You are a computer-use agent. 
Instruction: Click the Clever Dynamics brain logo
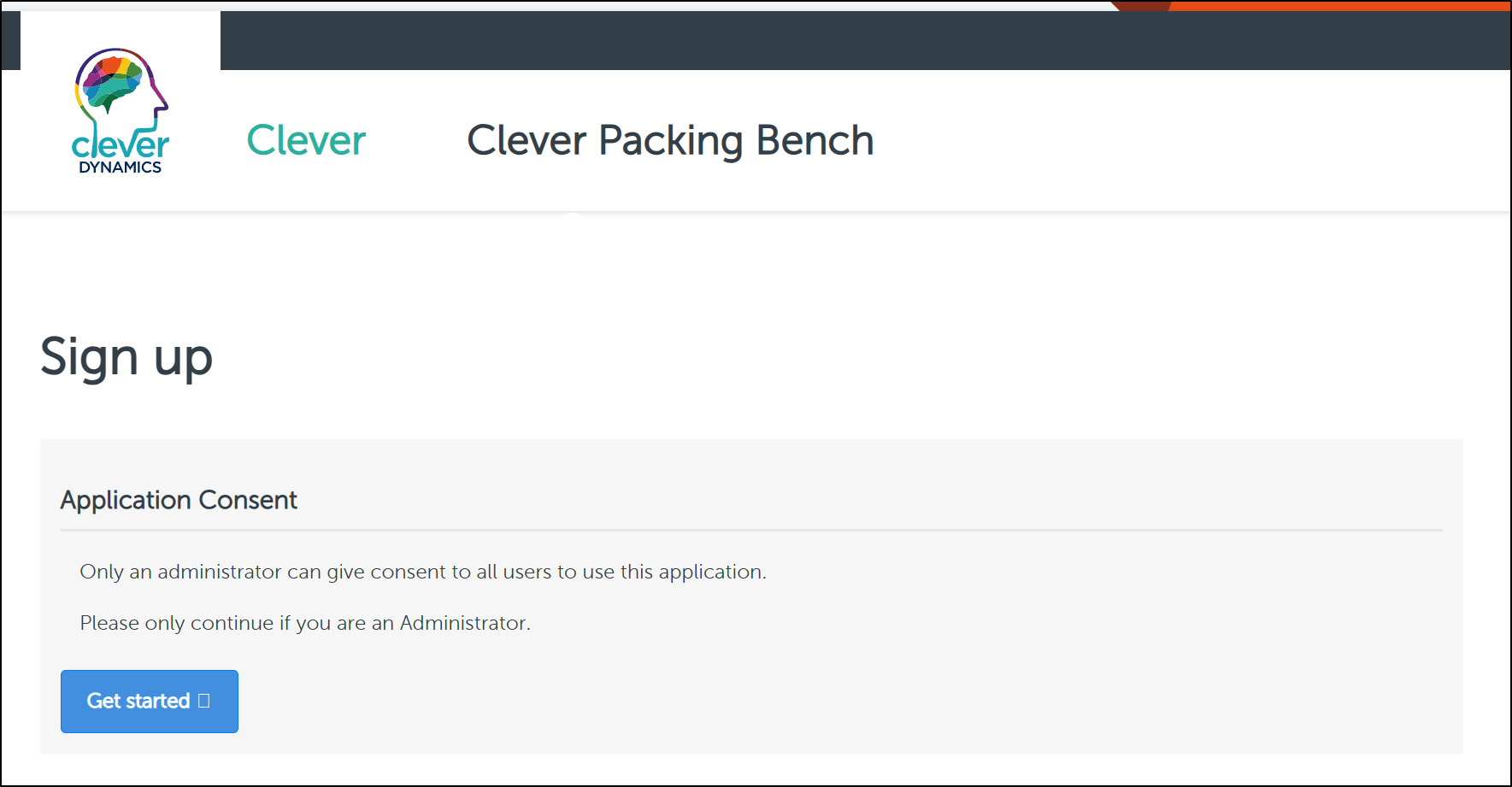(x=120, y=111)
